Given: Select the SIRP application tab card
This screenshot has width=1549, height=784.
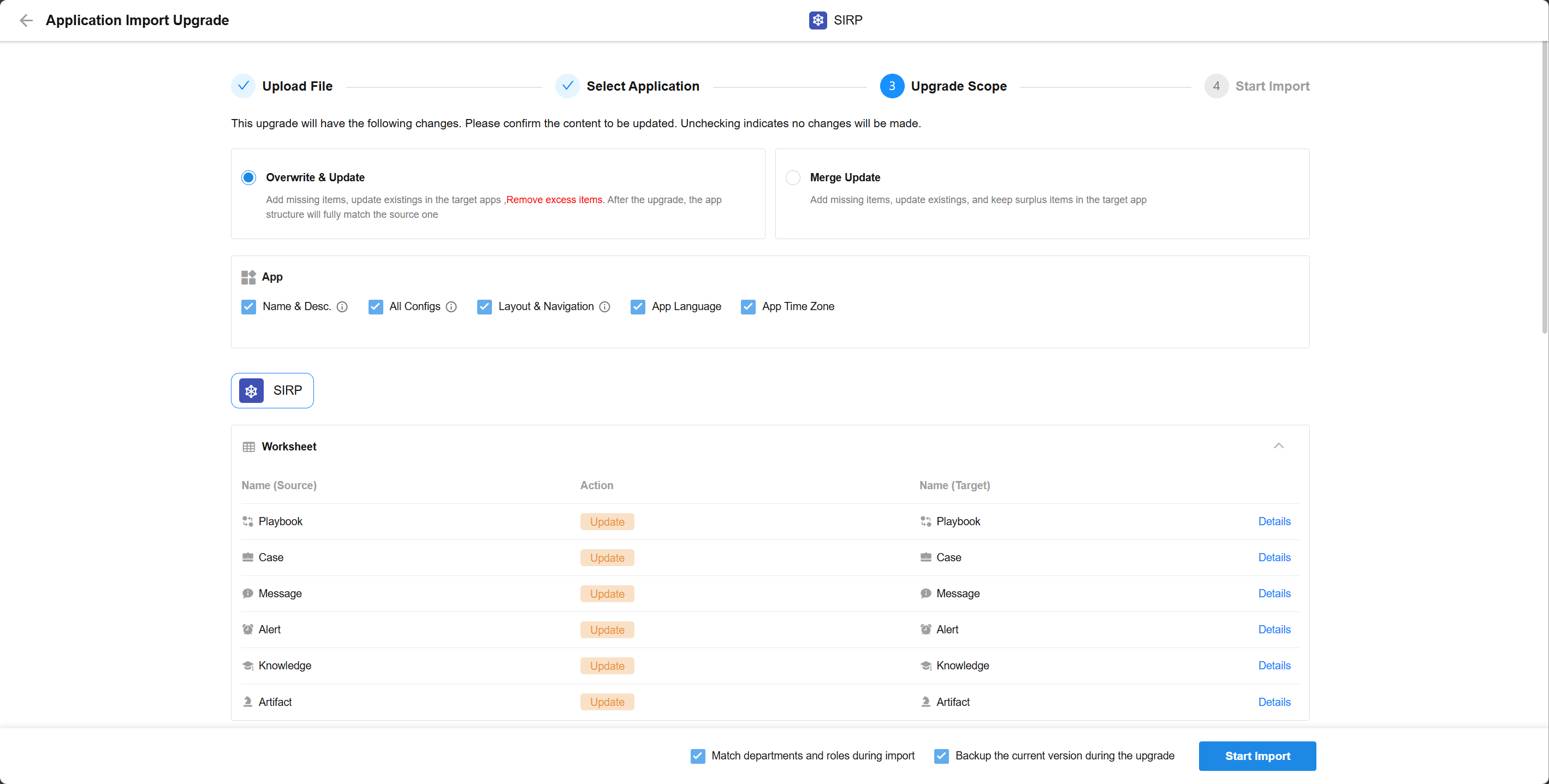Looking at the screenshot, I should pyautogui.click(x=272, y=390).
